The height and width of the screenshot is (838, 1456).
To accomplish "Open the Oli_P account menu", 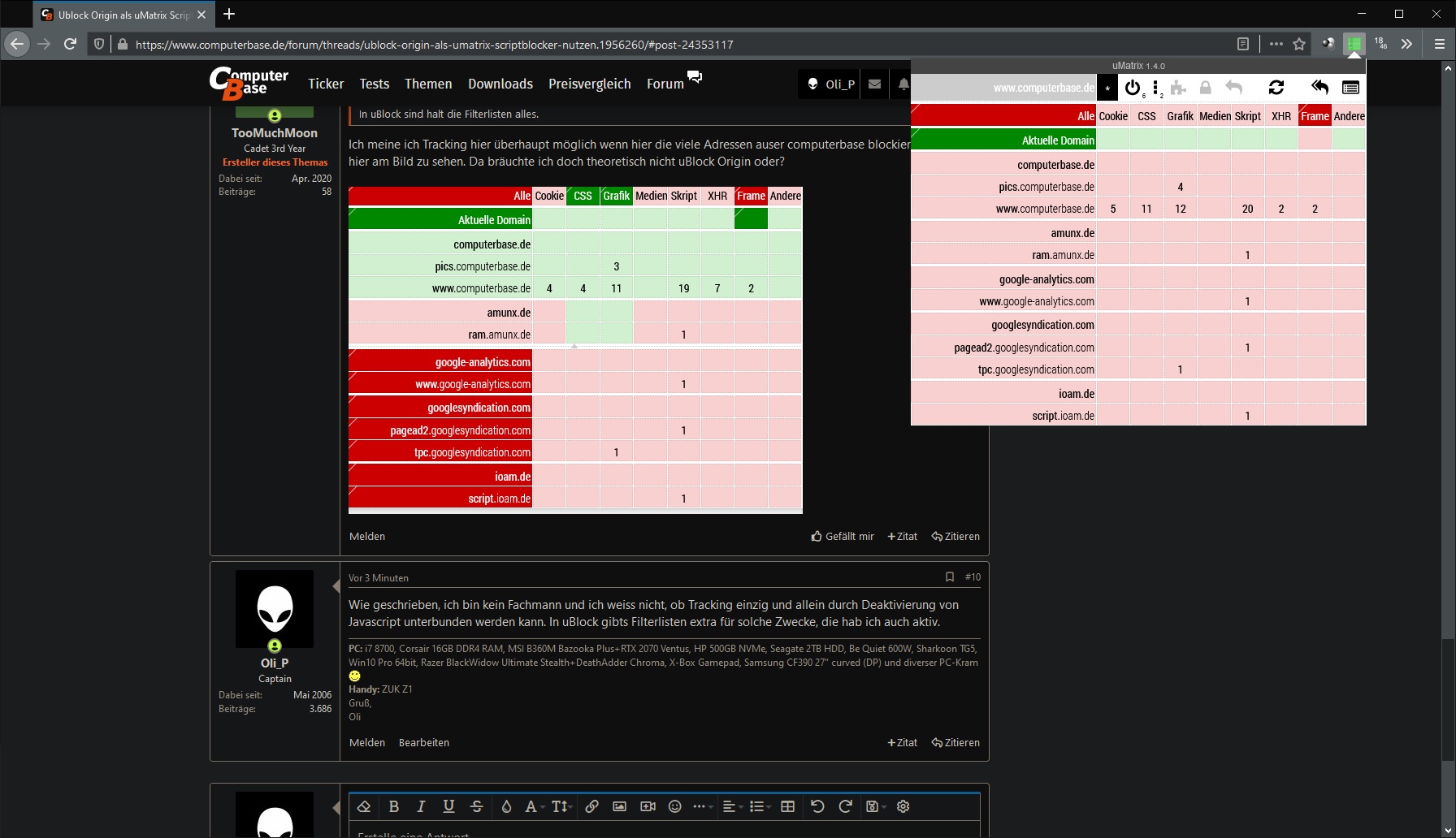I will [830, 84].
